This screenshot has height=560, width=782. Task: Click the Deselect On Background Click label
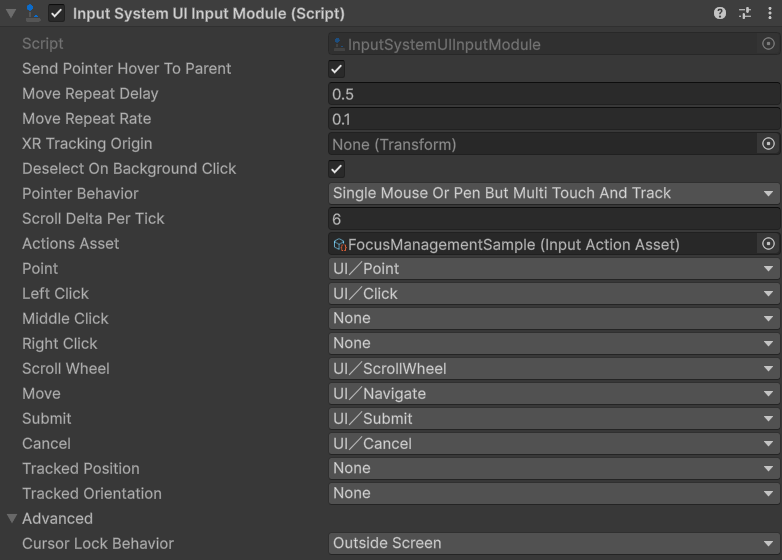click(x=129, y=169)
